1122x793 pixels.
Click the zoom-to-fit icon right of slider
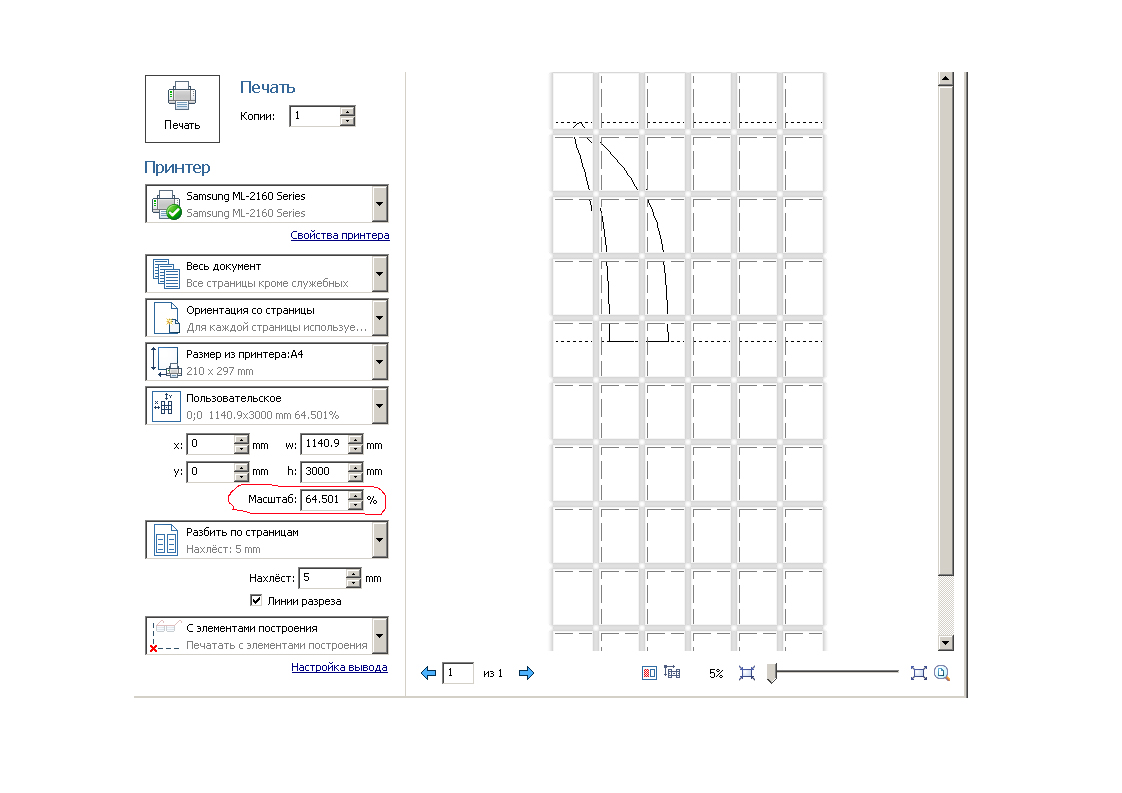[x=919, y=673]
